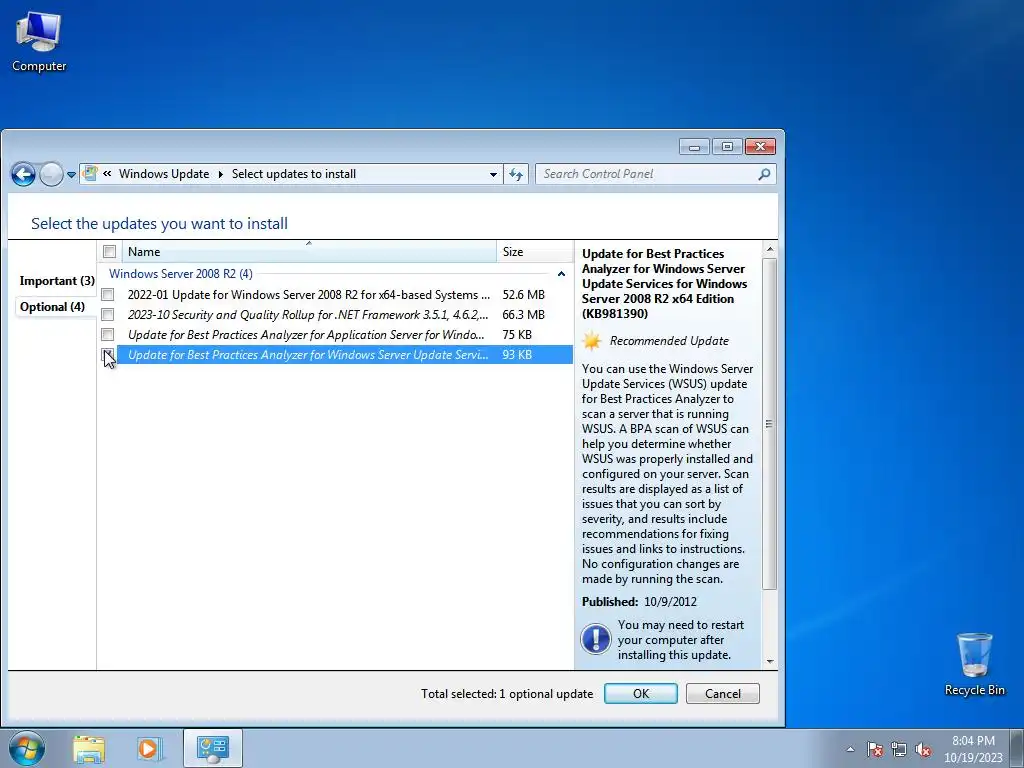The width and height of the screenshot is (1024, 768).
Task: Show hidden tray icons arrow
Action: (850, 749)
